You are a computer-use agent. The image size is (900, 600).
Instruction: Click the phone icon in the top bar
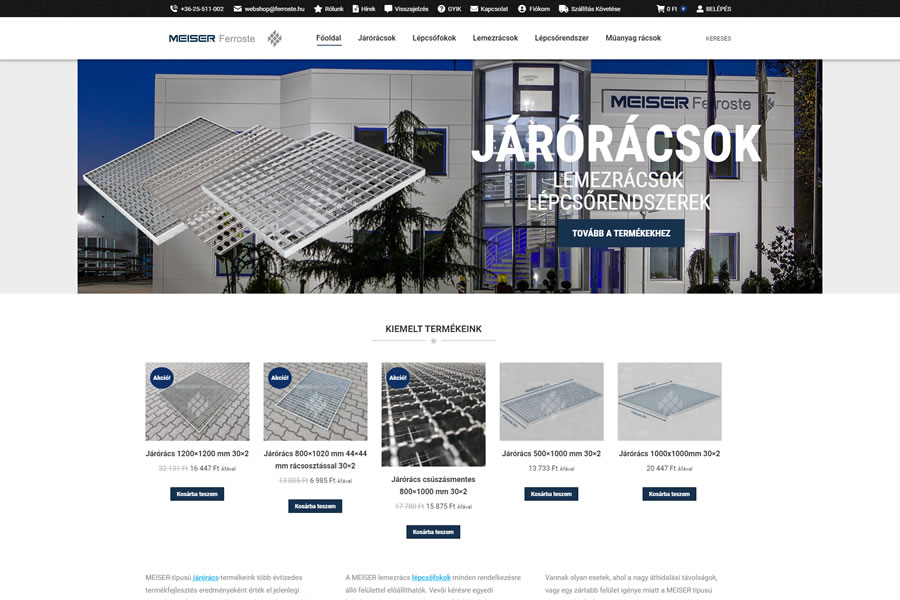173,9
